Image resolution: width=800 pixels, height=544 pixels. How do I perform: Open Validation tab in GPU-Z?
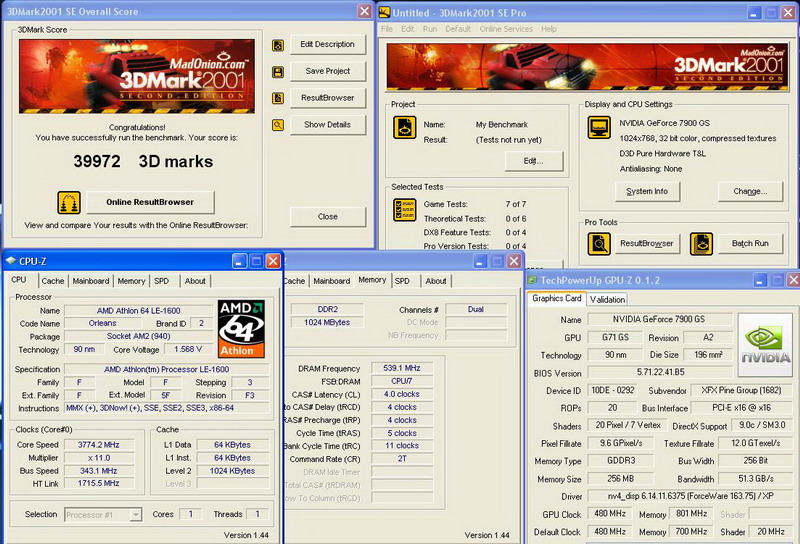pos(607,300)
